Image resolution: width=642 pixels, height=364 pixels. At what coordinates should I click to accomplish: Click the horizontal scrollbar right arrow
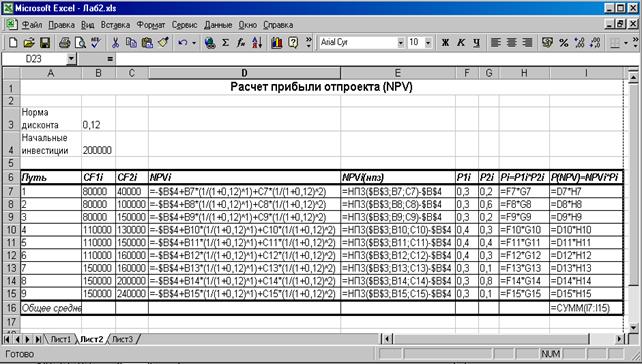[620, 339]
